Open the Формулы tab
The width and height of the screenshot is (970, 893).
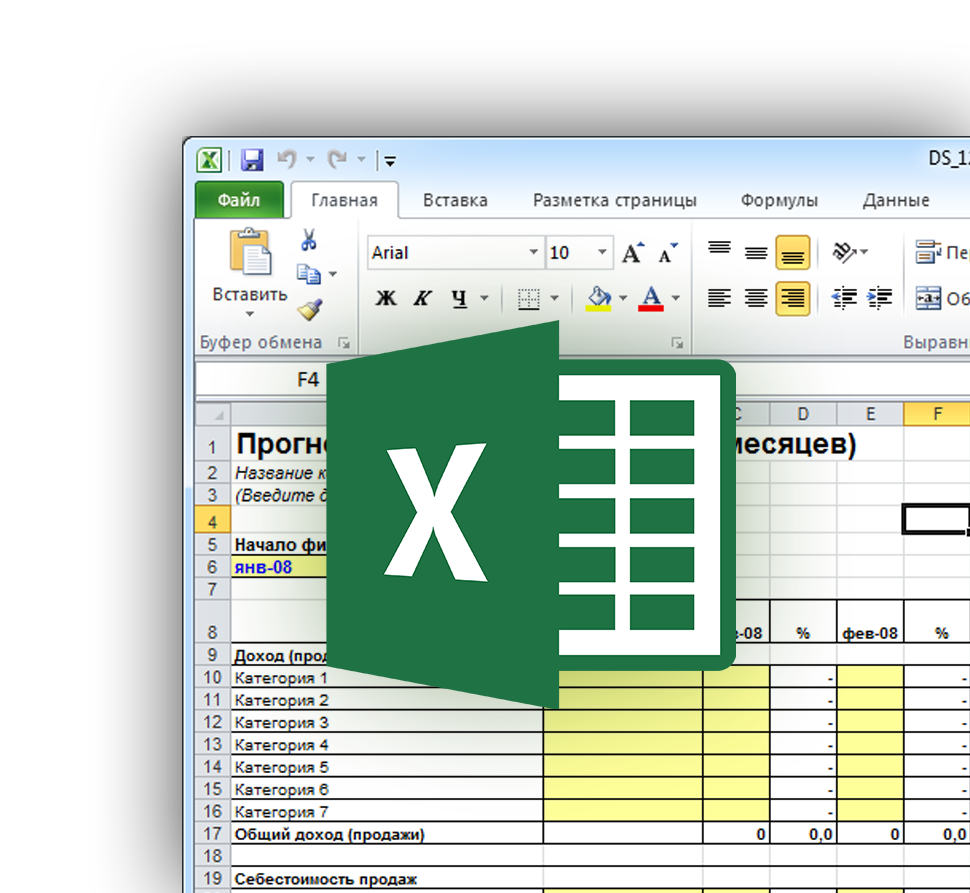[x=779, y=200]
